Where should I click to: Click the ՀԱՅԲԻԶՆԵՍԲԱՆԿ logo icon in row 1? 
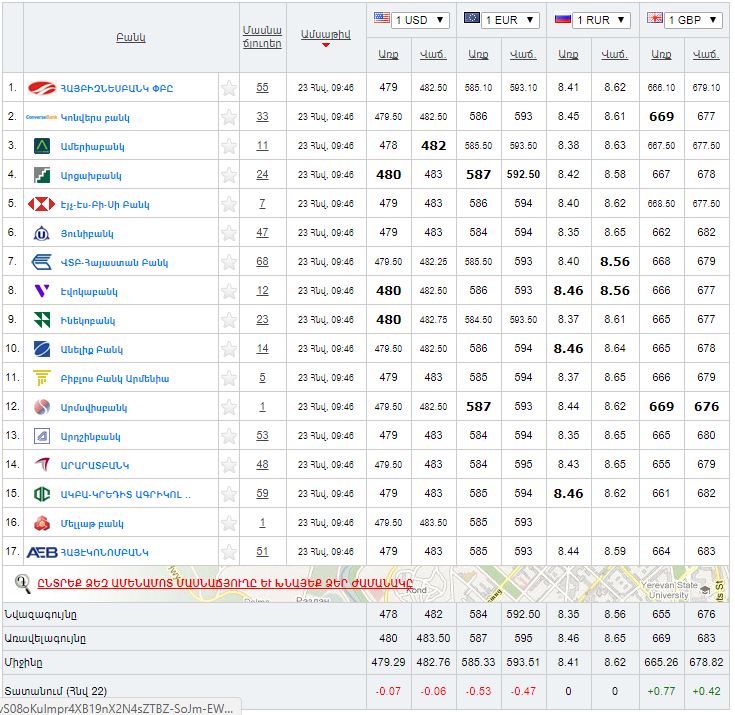[x=43, y=88]
